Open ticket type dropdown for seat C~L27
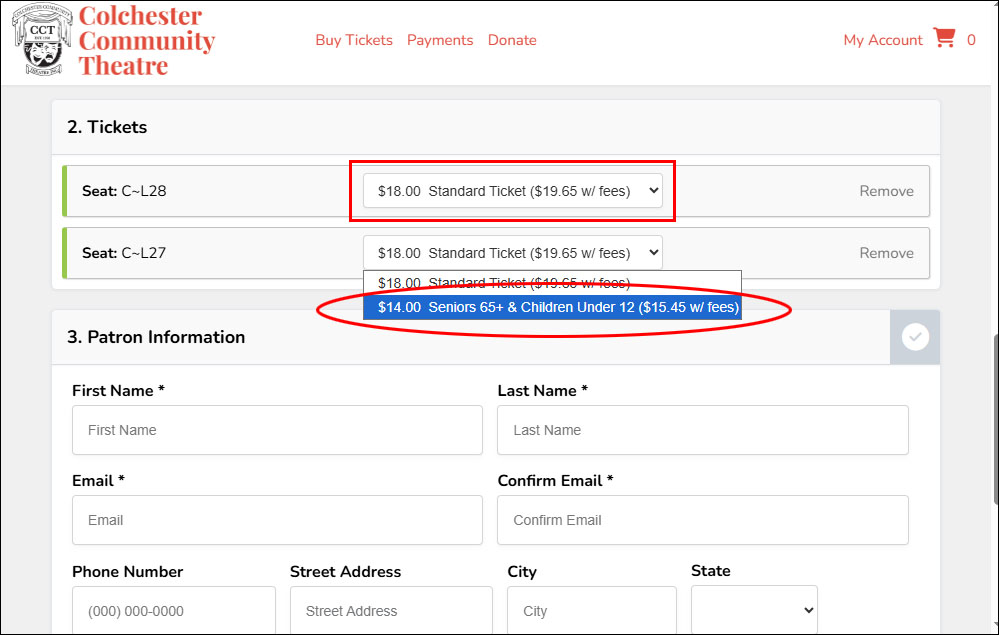The height and width of the screenshot is (635, 999). click(512, 253)
